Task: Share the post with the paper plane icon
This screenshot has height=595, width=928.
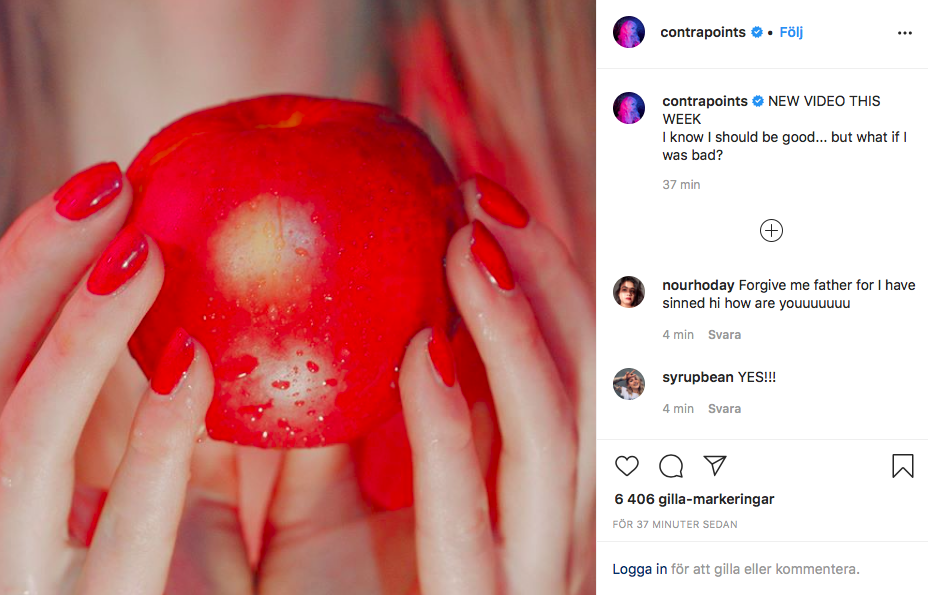Action: point(715,465)
